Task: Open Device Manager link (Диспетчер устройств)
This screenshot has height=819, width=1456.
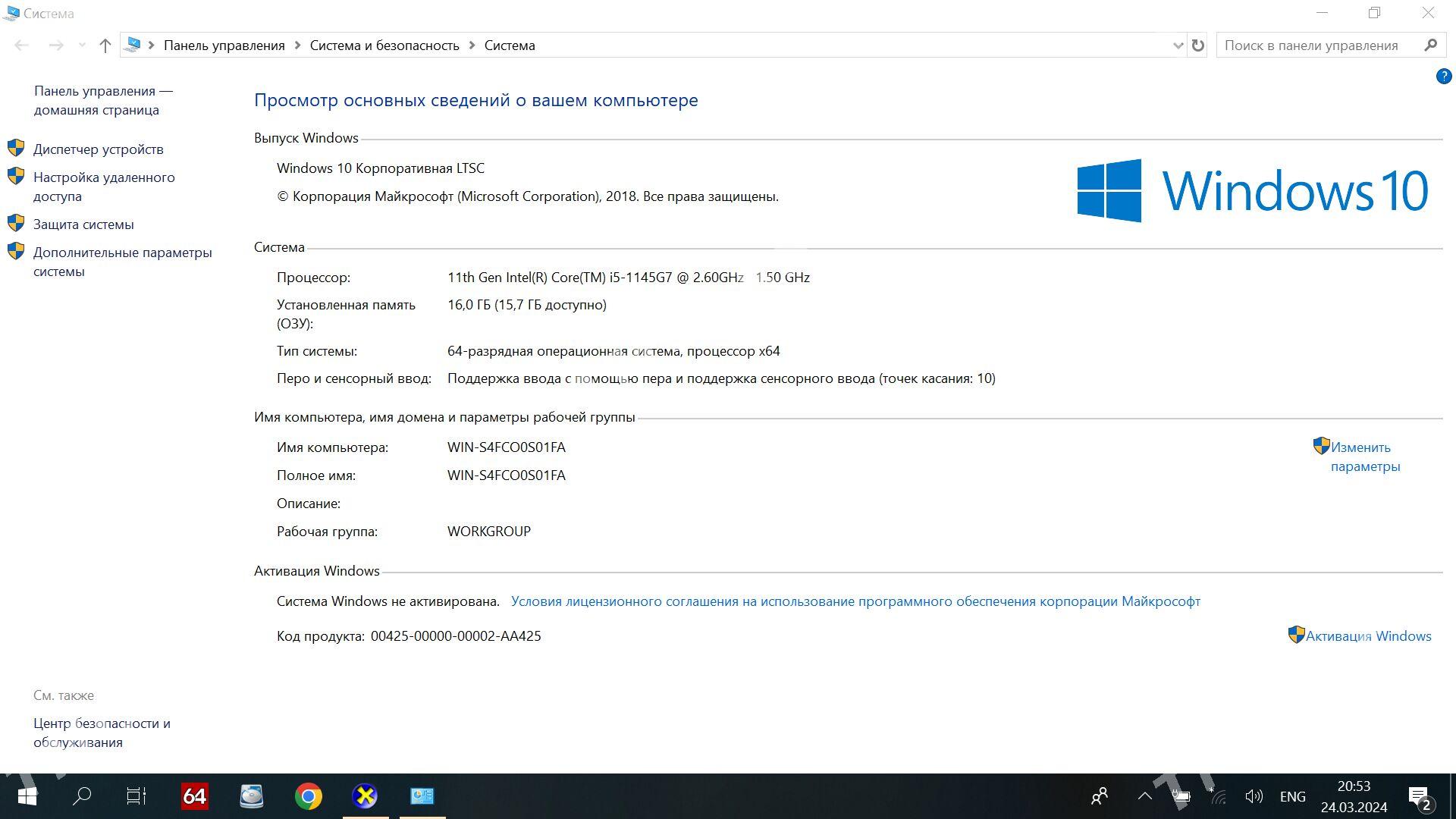Action: pos(98,149)
